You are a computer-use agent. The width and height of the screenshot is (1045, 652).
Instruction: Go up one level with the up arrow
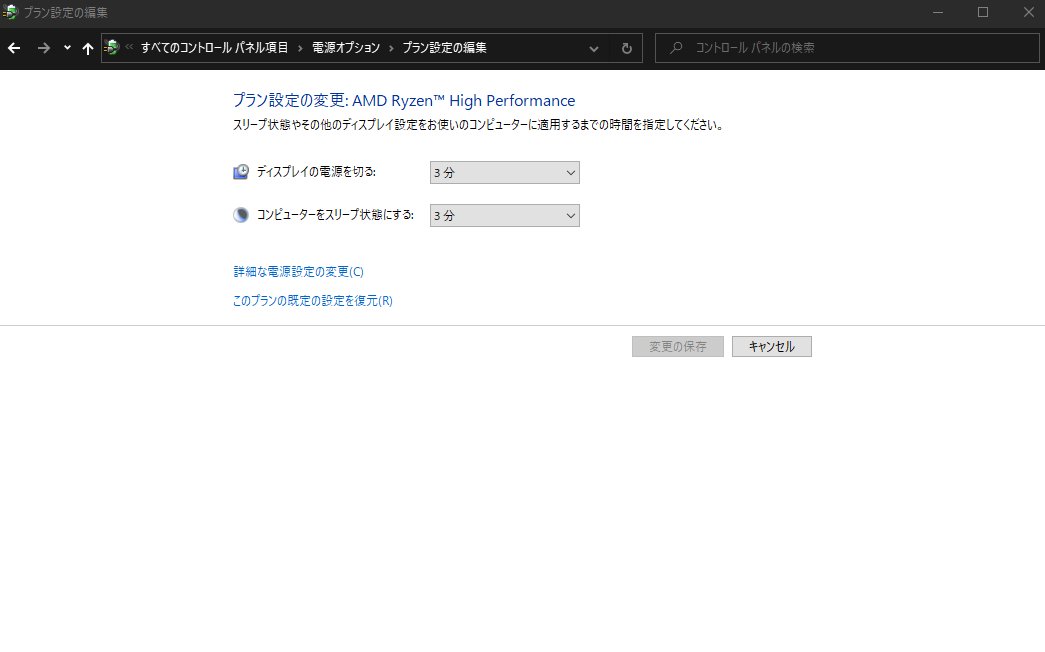click(x=87, y=48)
